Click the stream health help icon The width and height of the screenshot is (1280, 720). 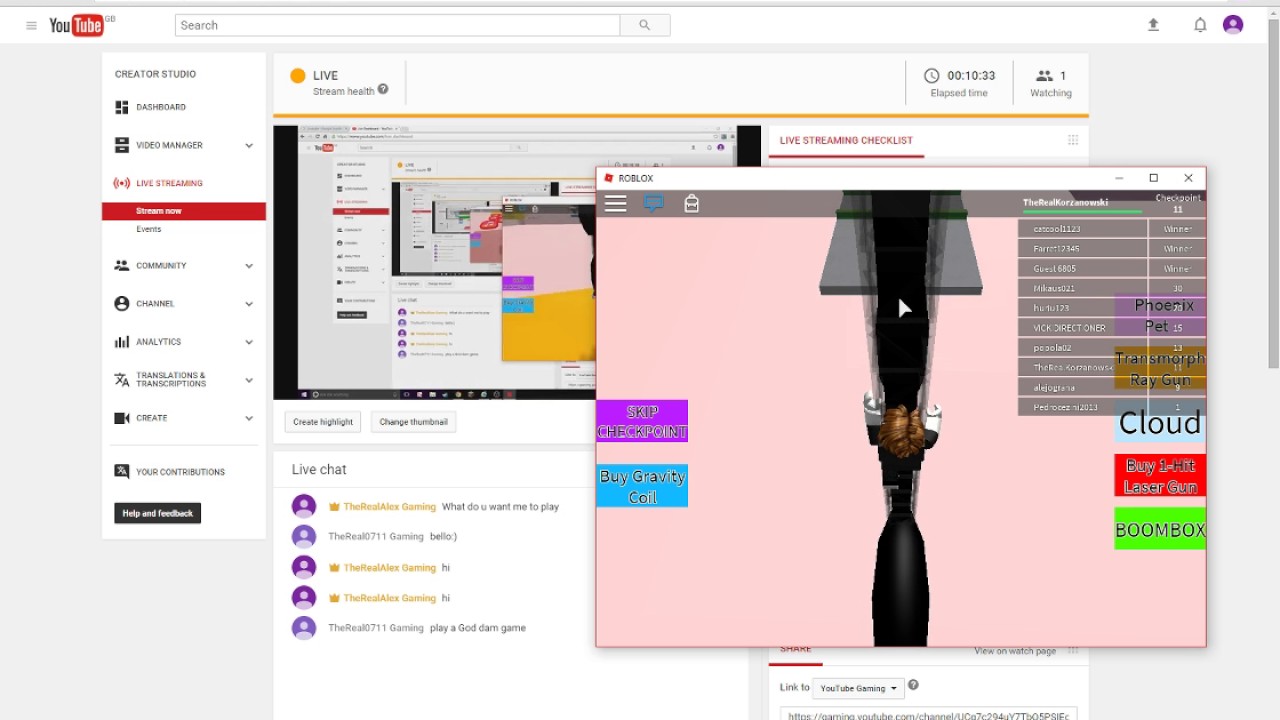[x=383, y=89]
